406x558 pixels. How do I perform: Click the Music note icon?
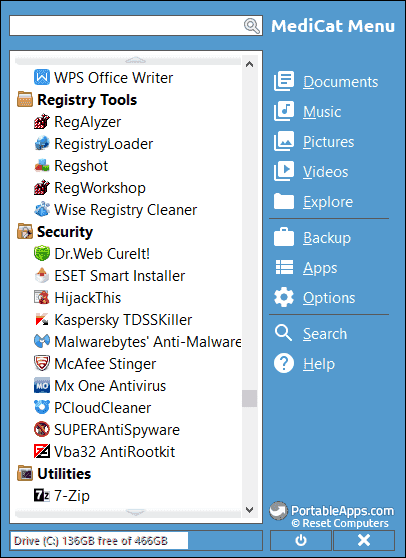(284, 111)
